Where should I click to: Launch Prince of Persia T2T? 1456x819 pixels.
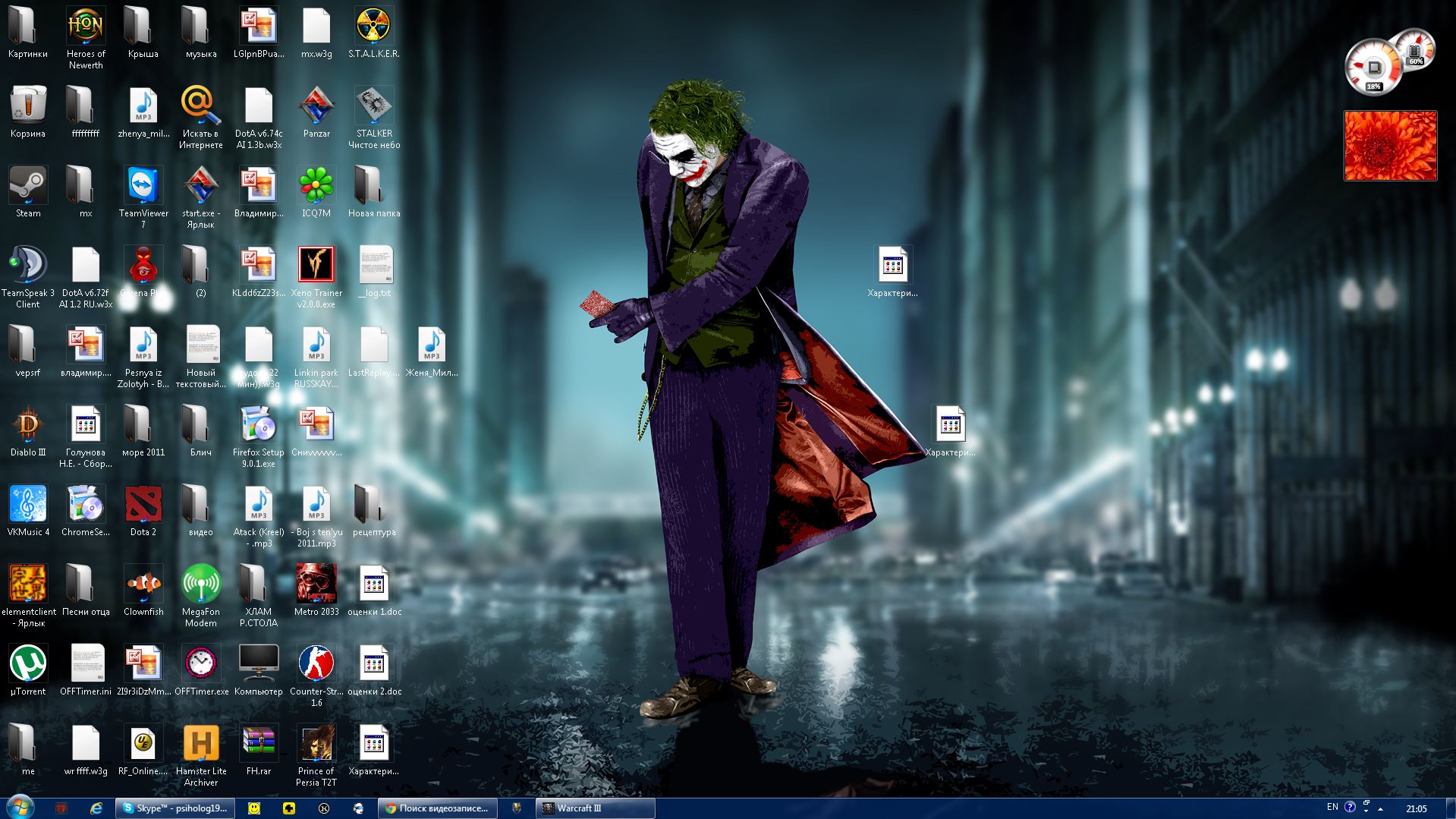[x=316, y=755]
